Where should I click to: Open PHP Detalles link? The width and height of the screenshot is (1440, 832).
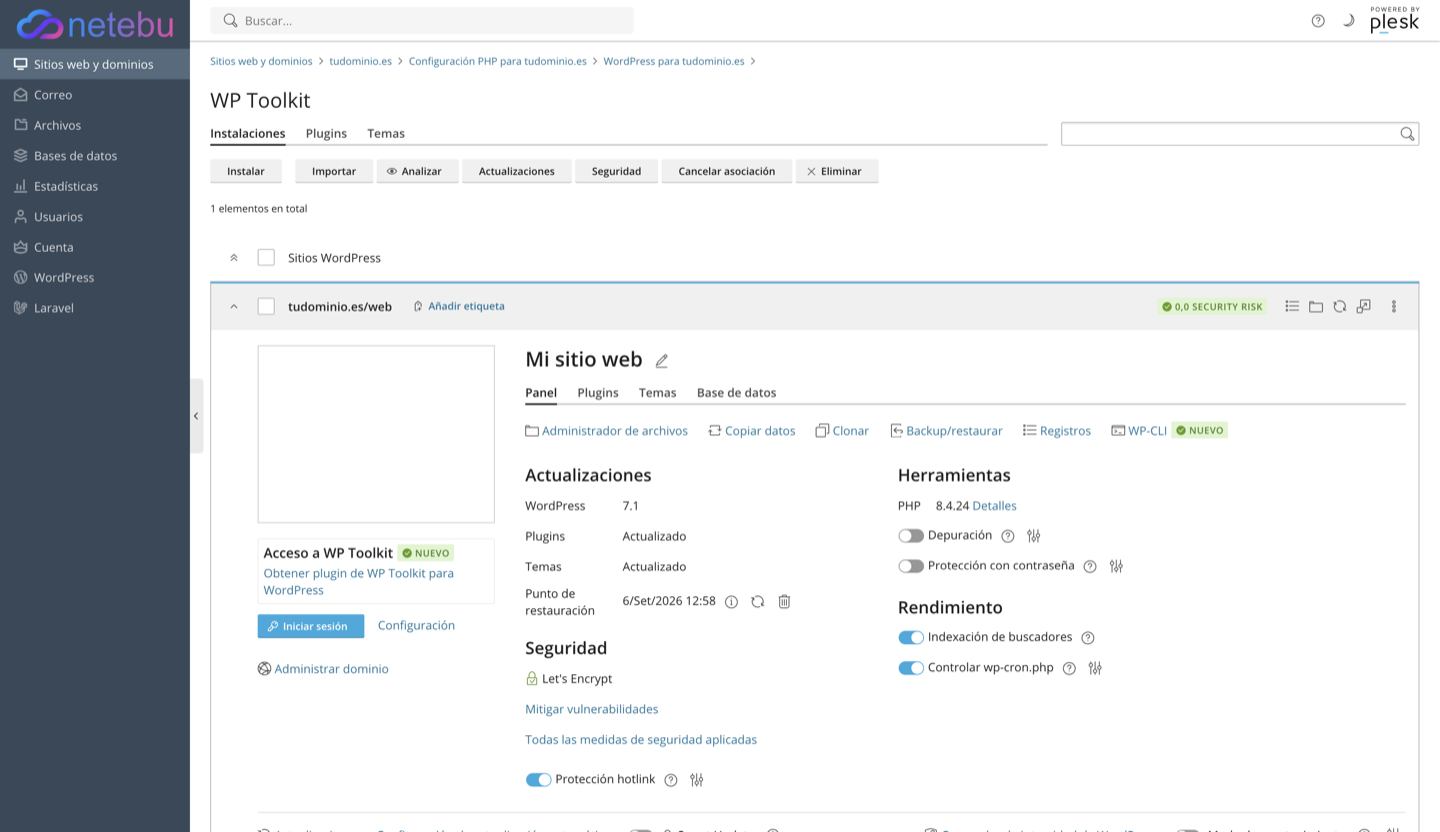[x=994, y=506]
